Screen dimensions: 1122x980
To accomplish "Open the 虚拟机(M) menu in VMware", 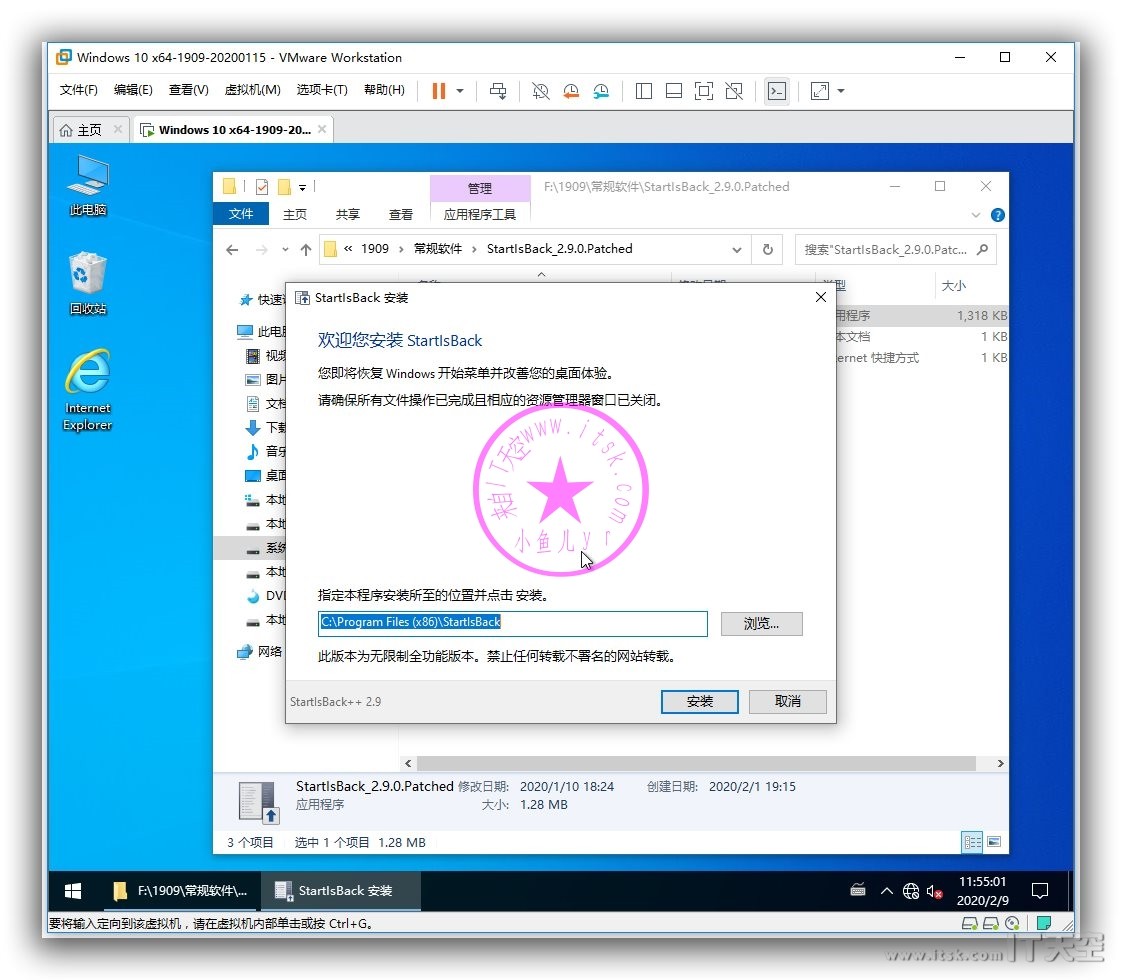I will (252, 89).
